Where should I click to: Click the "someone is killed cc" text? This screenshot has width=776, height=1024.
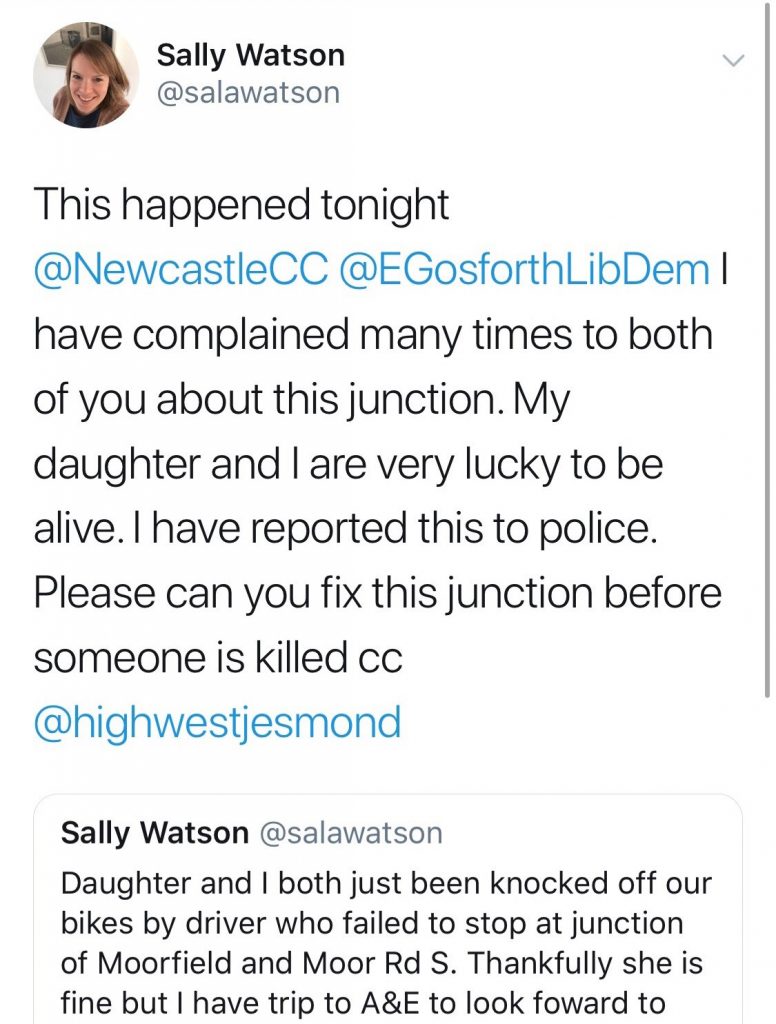[218, 657]
